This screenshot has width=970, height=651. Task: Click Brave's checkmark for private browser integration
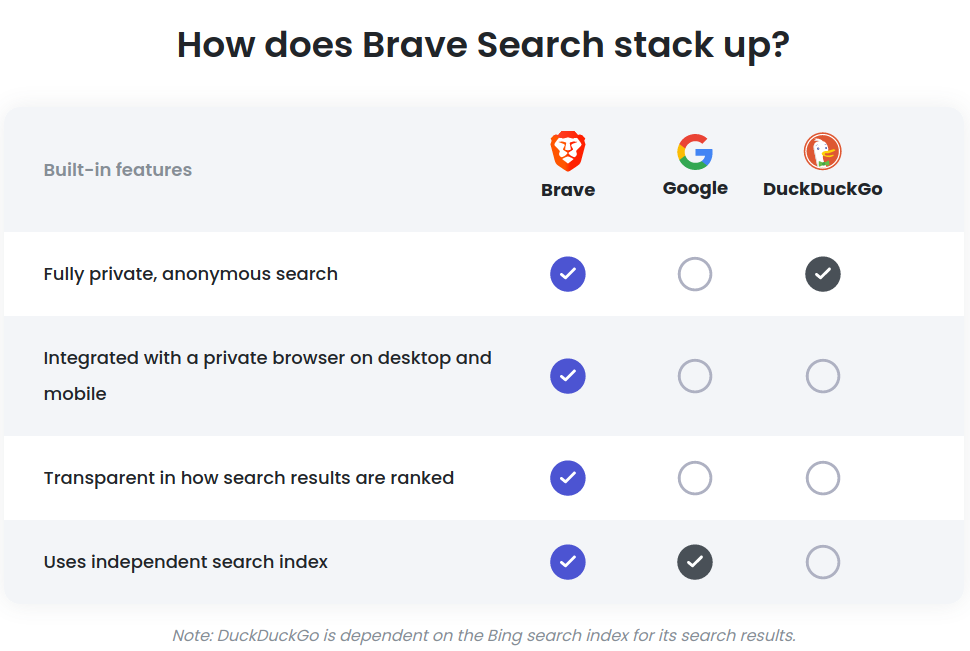click(568, 376)
